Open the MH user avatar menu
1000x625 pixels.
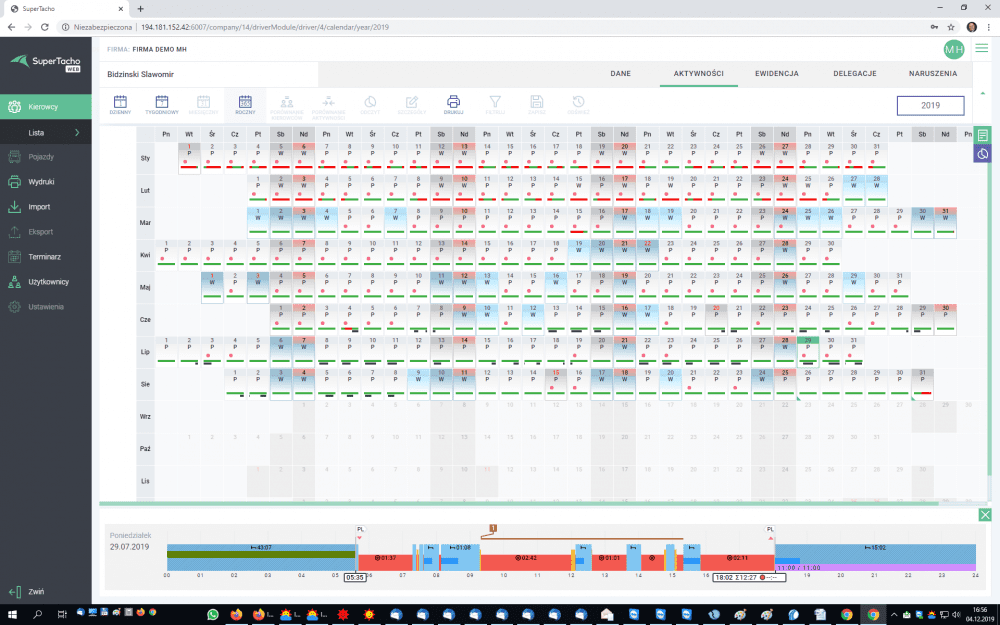[953, 49]
